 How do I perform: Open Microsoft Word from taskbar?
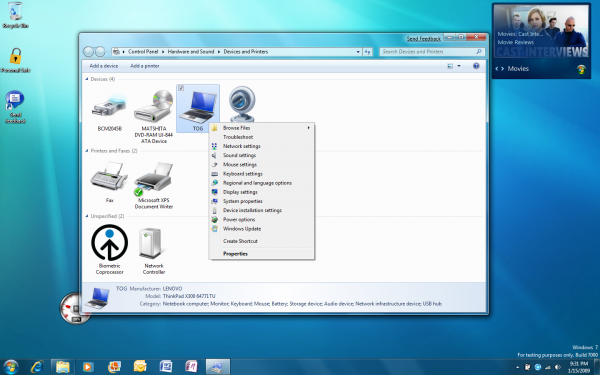(x=166, y=367)
